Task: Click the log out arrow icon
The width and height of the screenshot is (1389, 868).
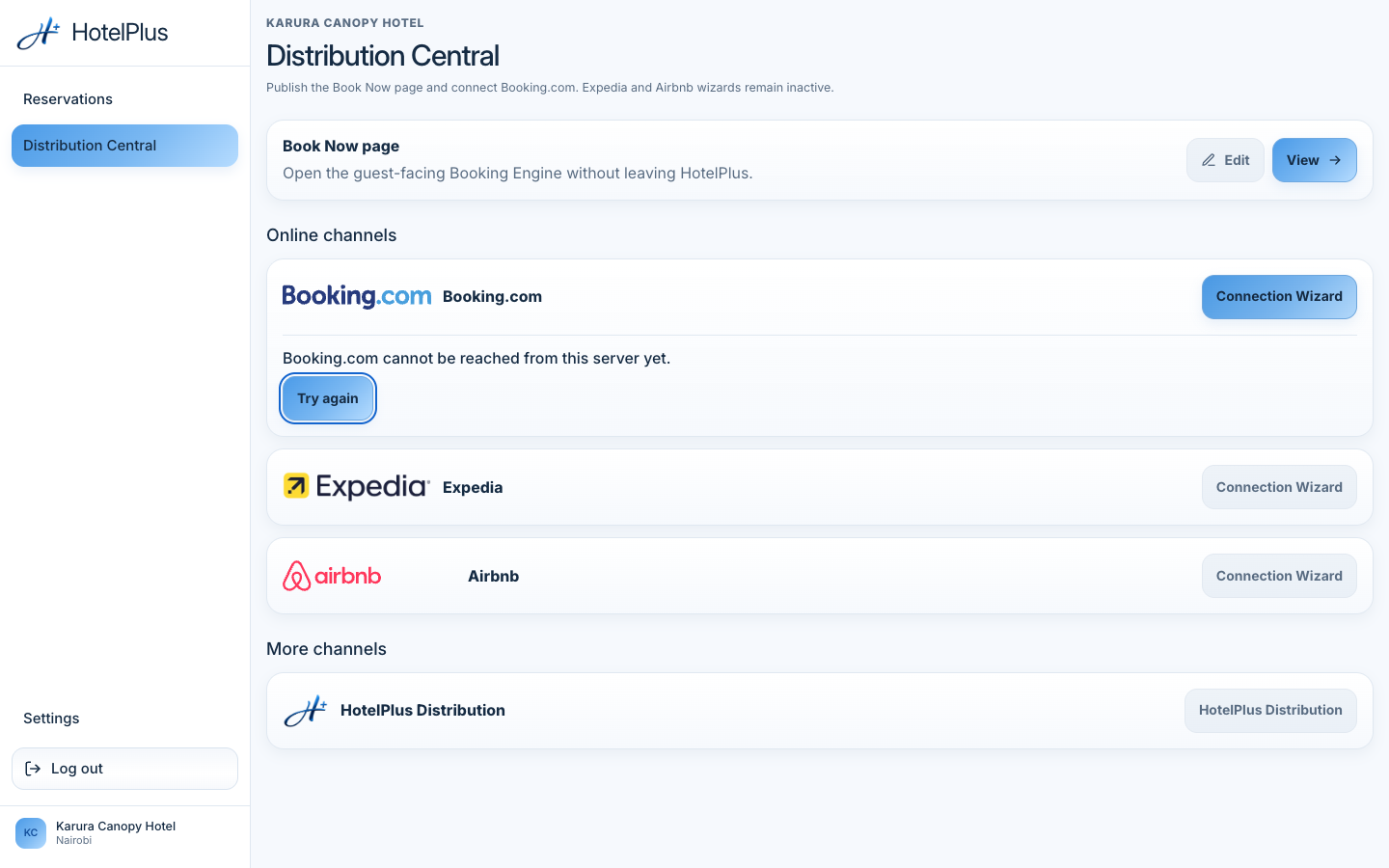Action: [33, 769]
